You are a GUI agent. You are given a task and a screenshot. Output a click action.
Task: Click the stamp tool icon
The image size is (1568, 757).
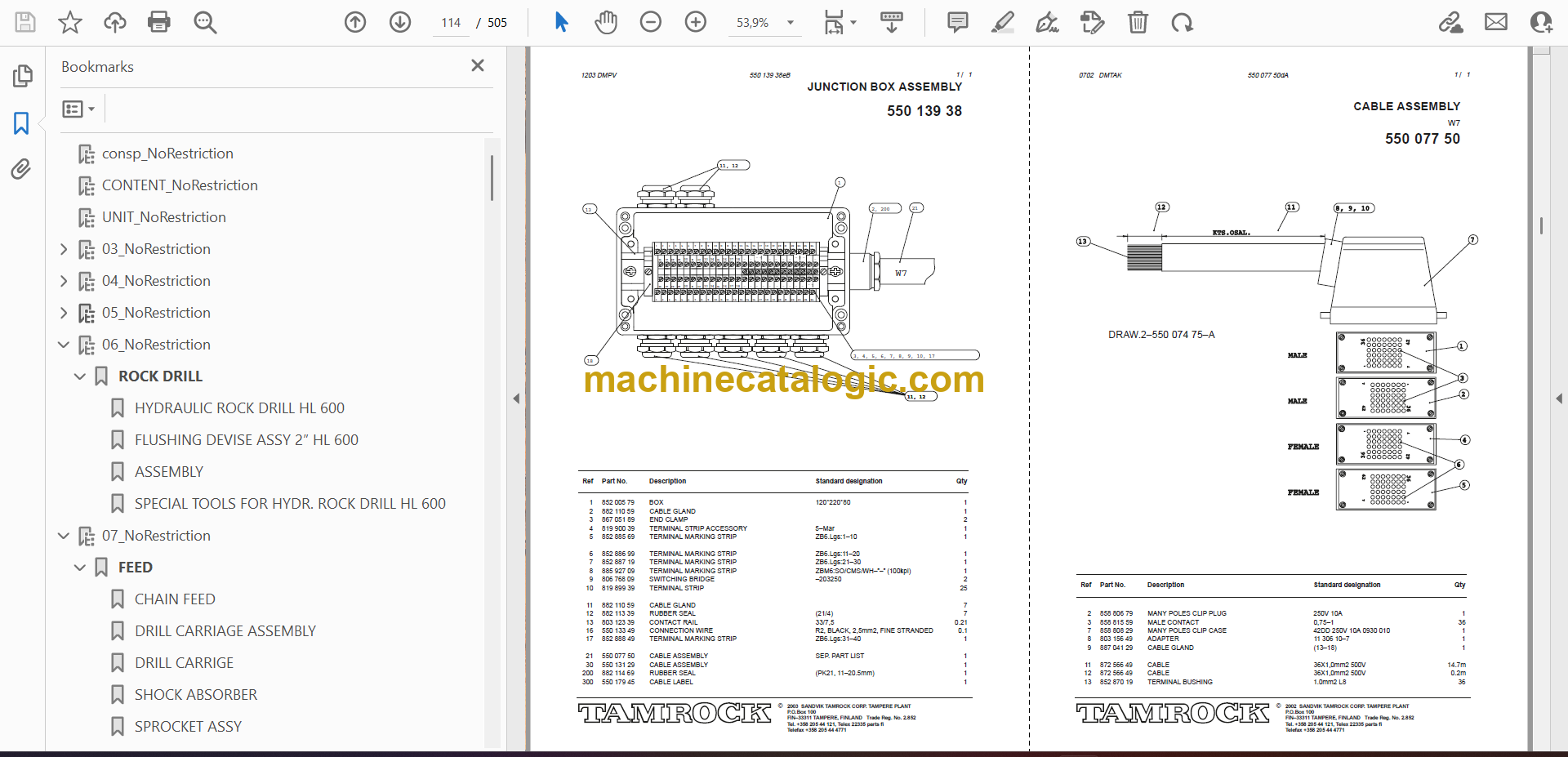click(1092, 22)
